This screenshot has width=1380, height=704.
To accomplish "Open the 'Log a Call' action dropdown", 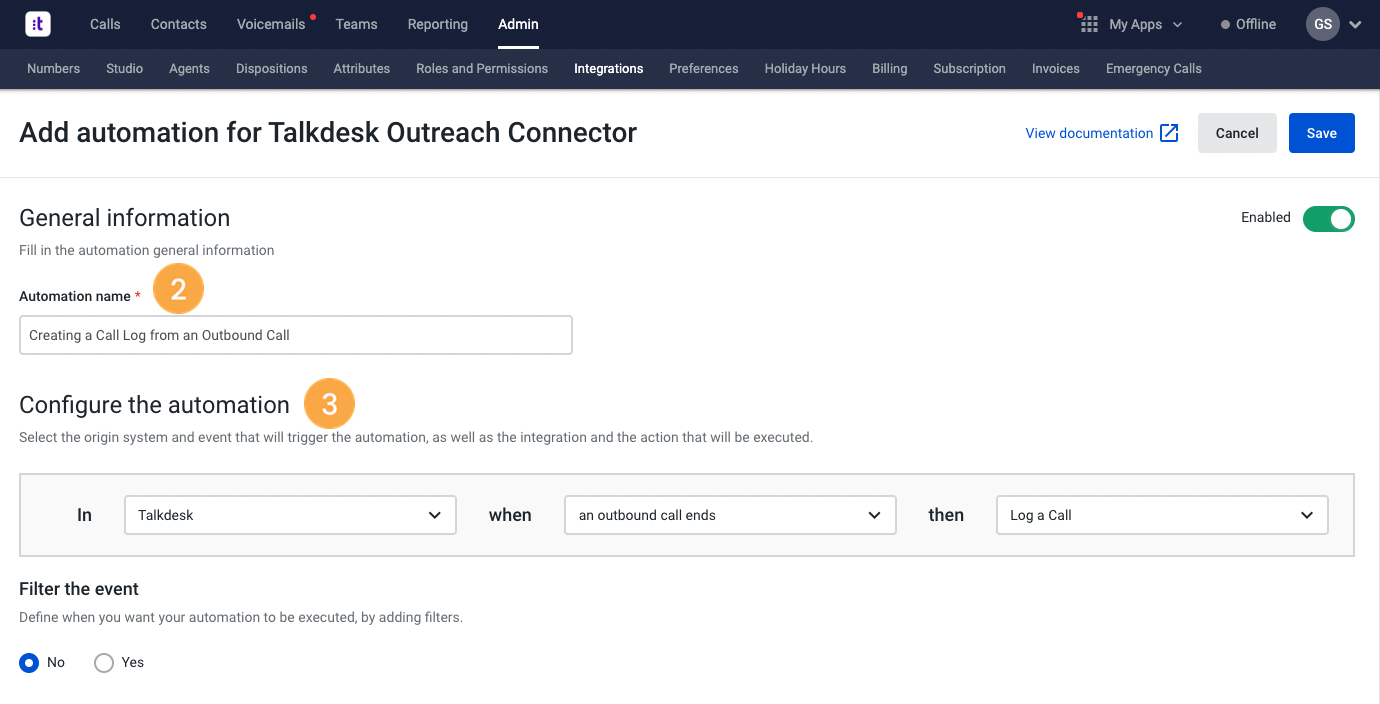I will [x=1162, y=515].
